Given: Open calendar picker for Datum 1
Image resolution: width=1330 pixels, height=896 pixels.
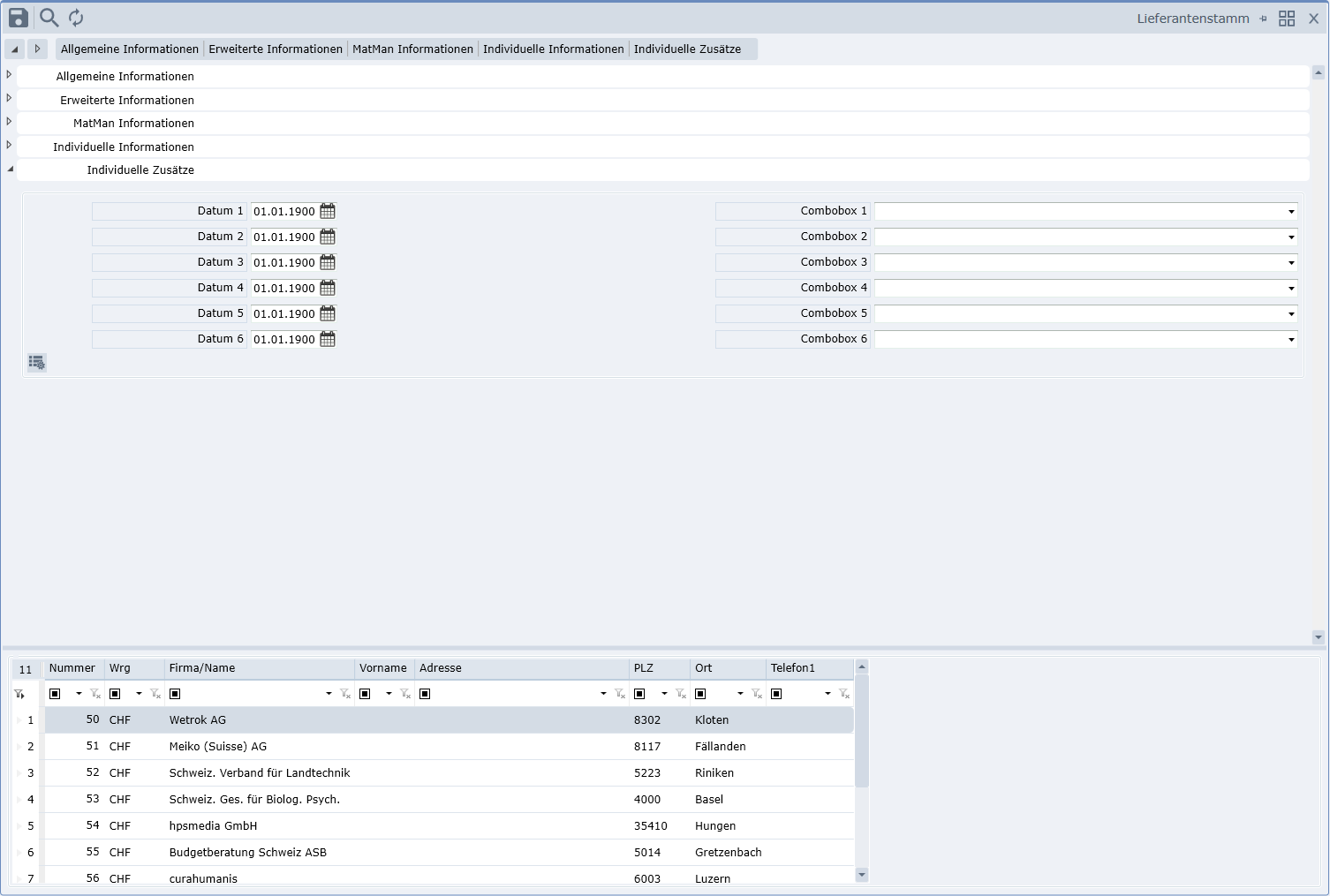Looking at the screenshot, I should tap(328, 211).
